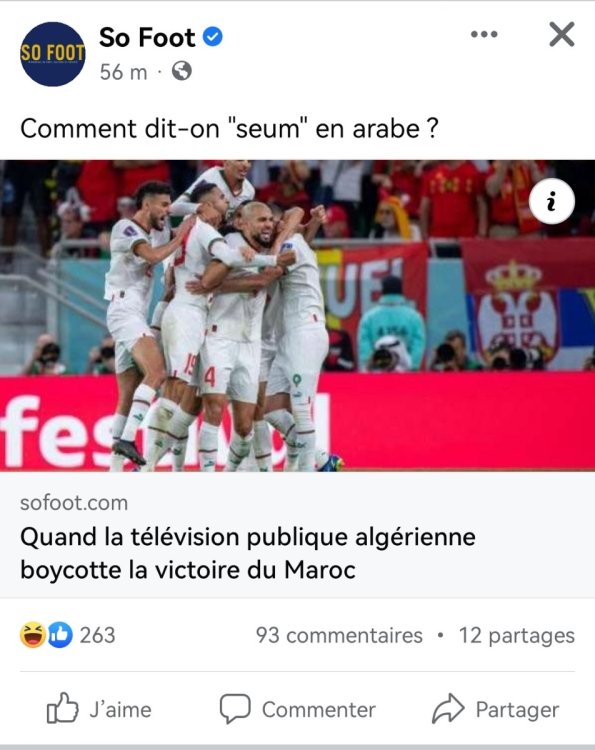Click the laughing reaction emoji

pos(33,635)
